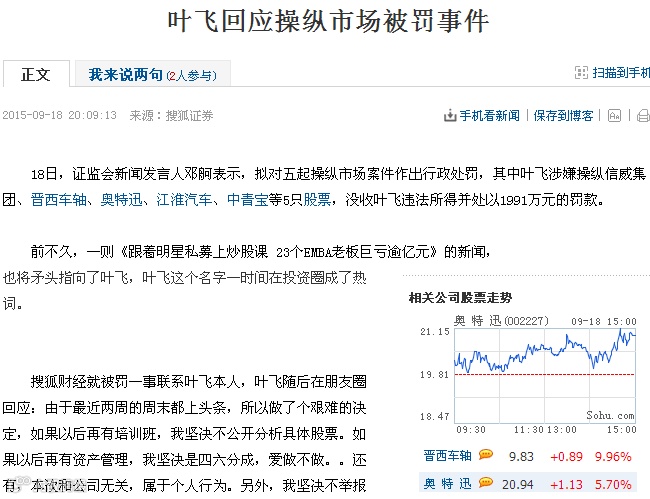Click the +1.13 change value
Screen dimensions: 650x499
click(566, 484)
